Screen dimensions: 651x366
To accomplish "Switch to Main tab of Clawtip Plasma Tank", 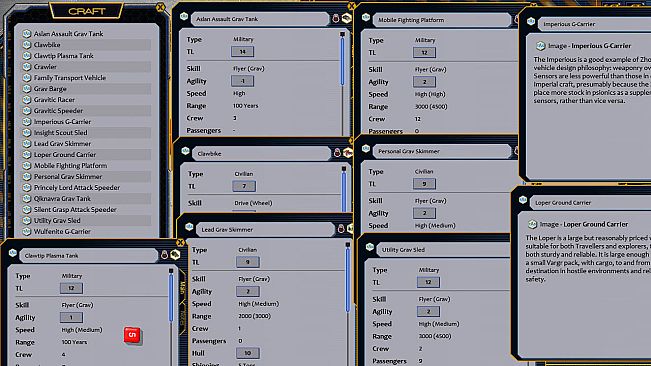I will (x=183, y=287).
